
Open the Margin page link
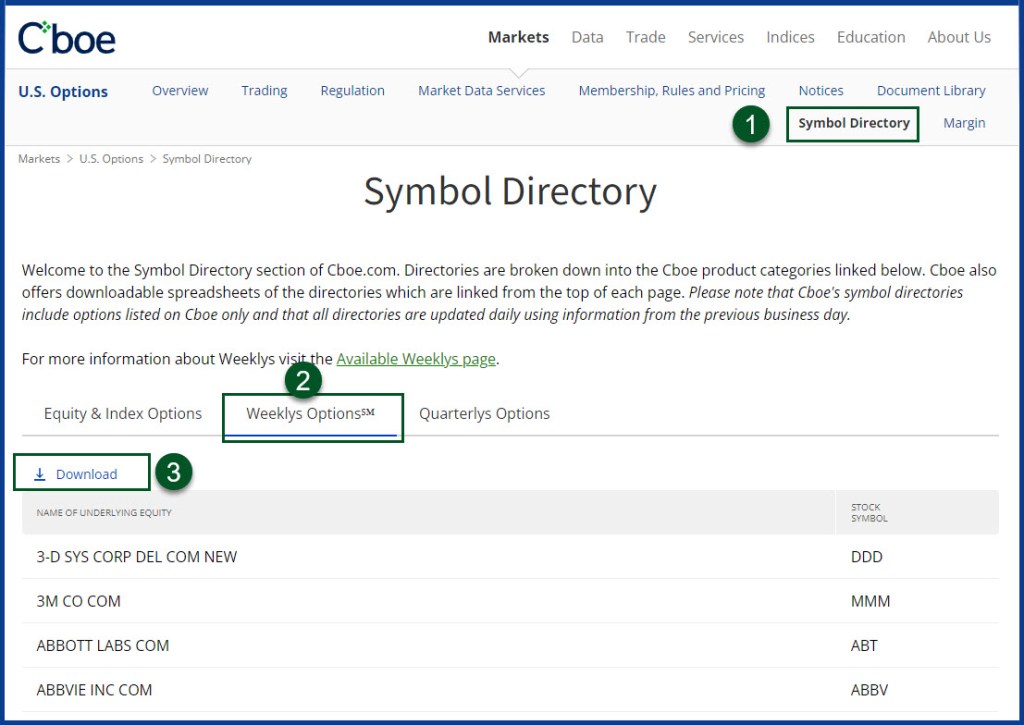[x=964, y=123]
